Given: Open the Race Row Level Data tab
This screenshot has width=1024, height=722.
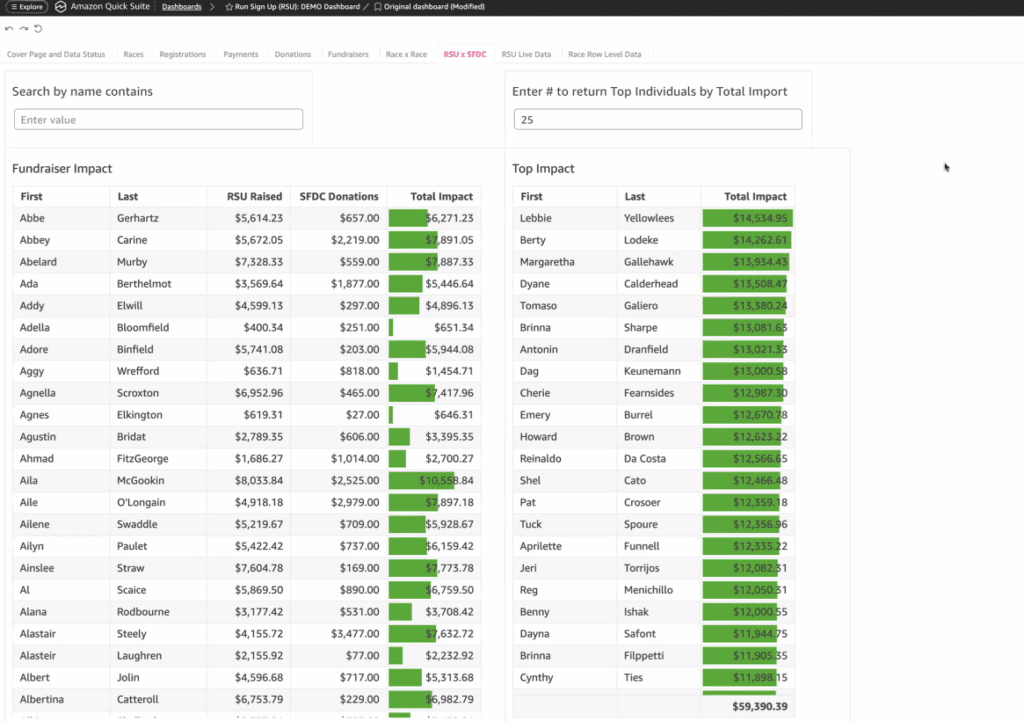Looking at the screenshot, I should click(x=604, y=54).
